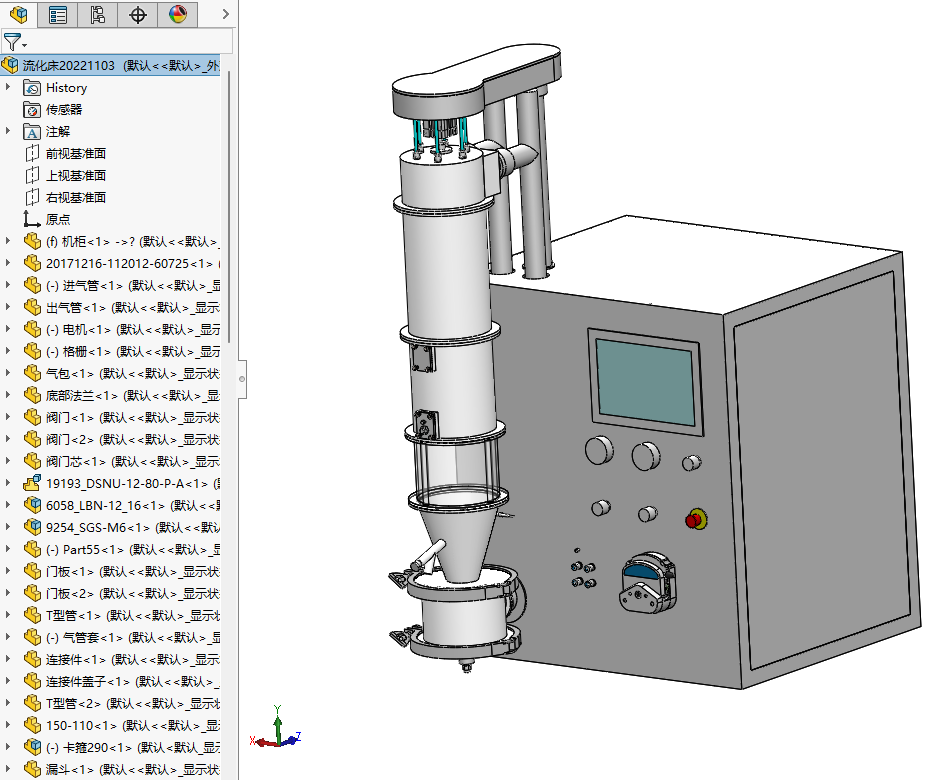Select the 前视基准面 plane icon

[32, 153]
